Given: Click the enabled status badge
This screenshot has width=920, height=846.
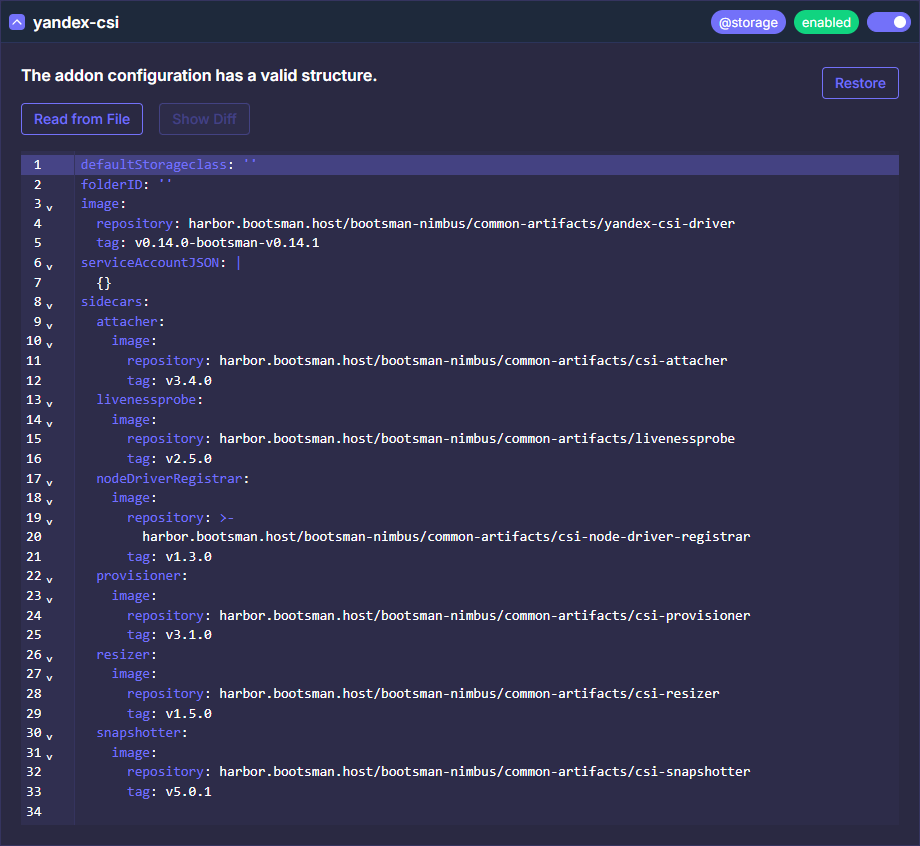Looking at the screenshot, I should pyautogui.click(x=826, y=22).
